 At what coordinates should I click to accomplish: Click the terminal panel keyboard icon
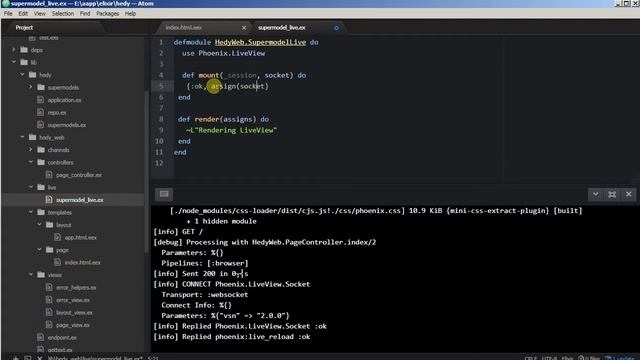(x=164, y=194)
